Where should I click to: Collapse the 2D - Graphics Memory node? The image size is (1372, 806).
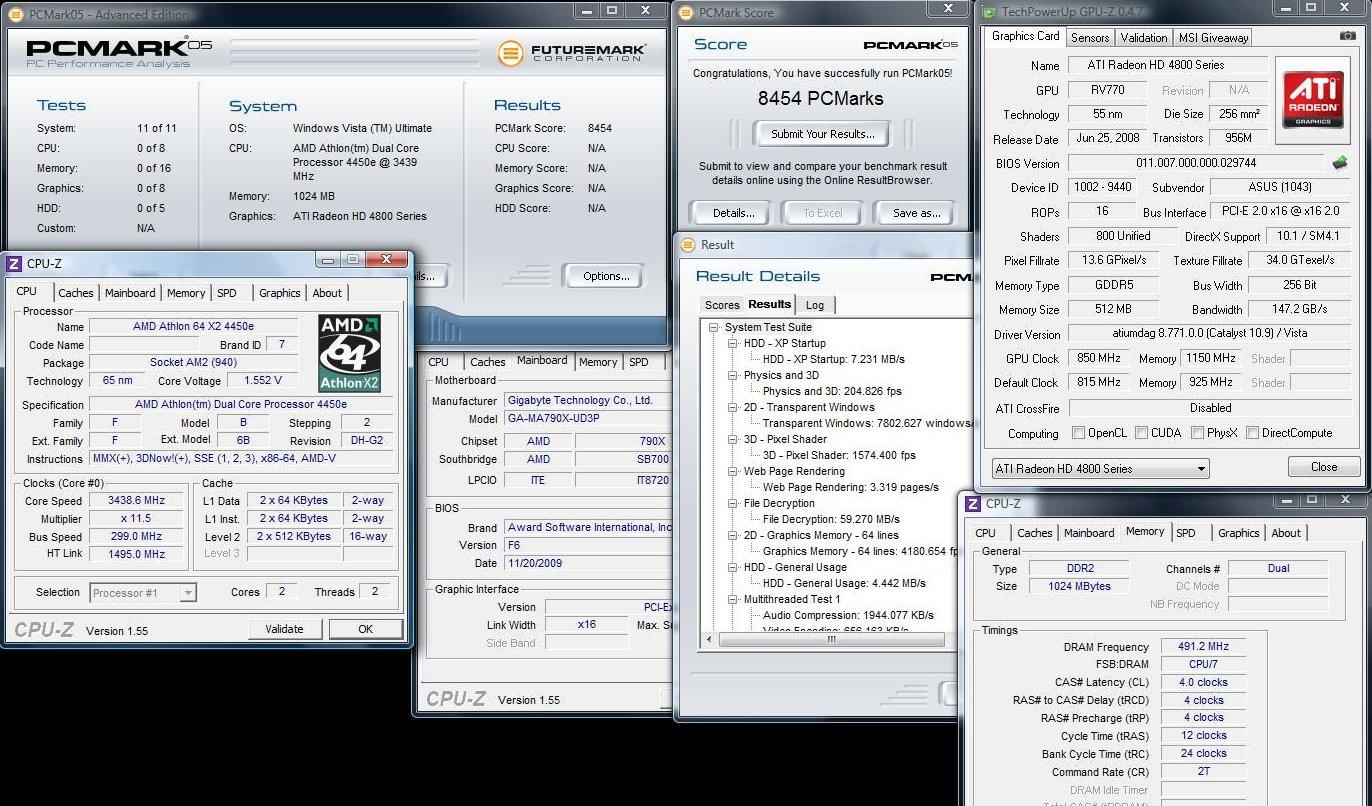click(732, 535)
